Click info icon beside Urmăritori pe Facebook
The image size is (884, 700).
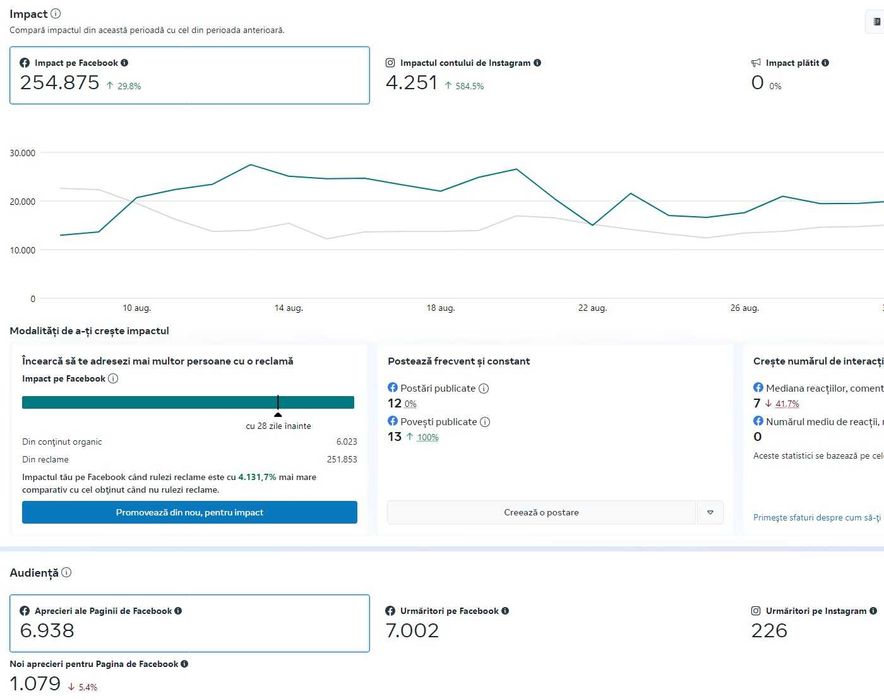click(x=505, y=611)
